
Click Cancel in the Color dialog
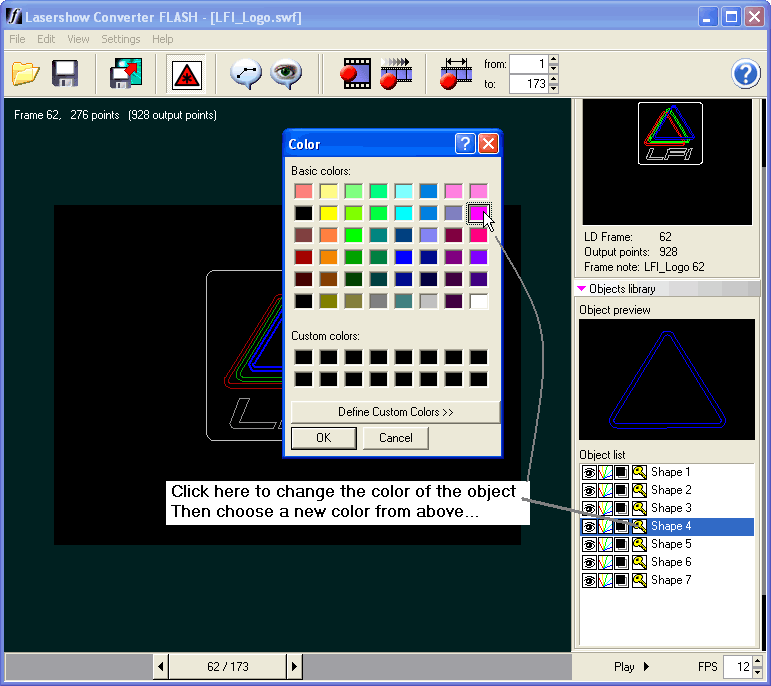click(396, 438)
